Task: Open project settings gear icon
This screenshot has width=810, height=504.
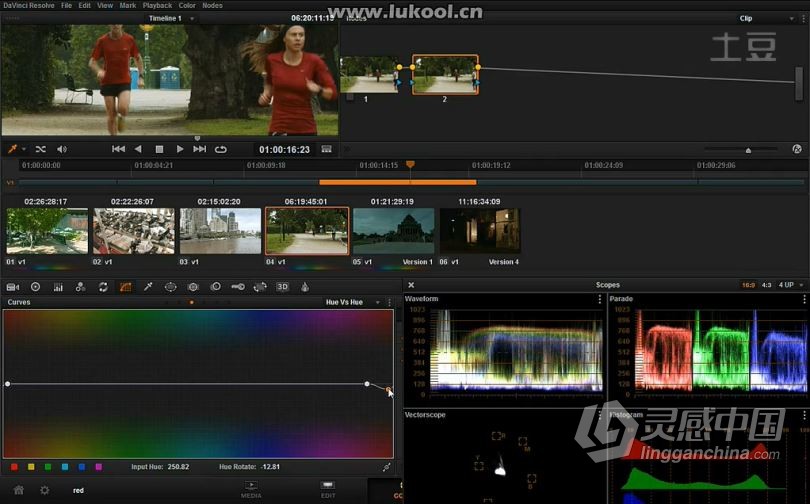Action: tap(45, 490)
